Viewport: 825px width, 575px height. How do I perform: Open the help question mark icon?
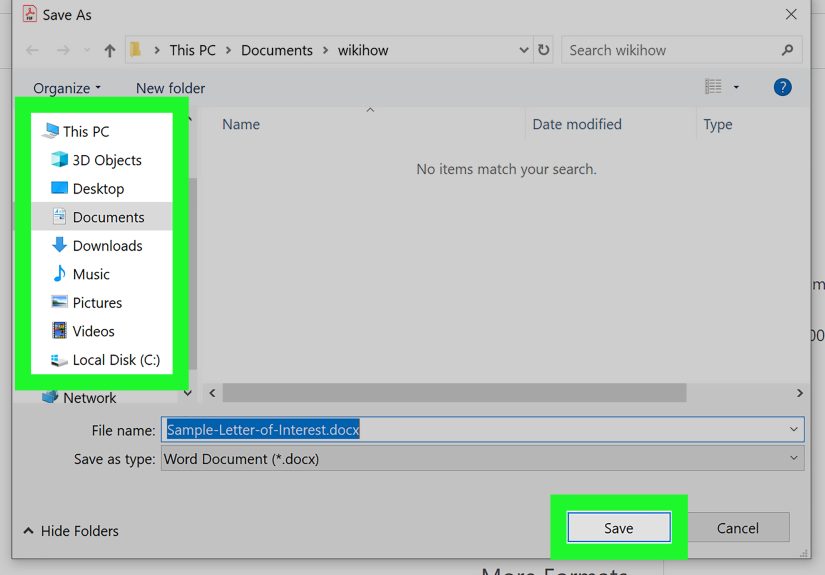(x=782, y=87)
